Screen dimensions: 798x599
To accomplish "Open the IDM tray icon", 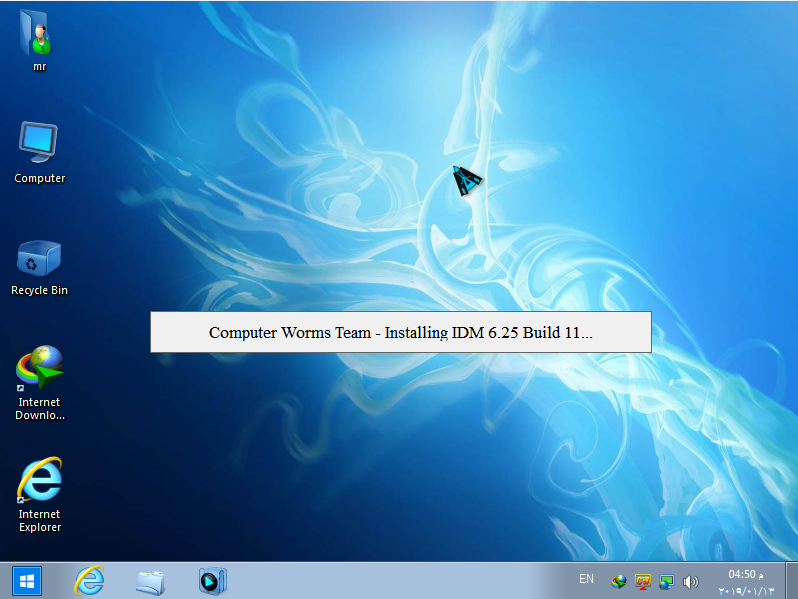I will tap(618, 581).
